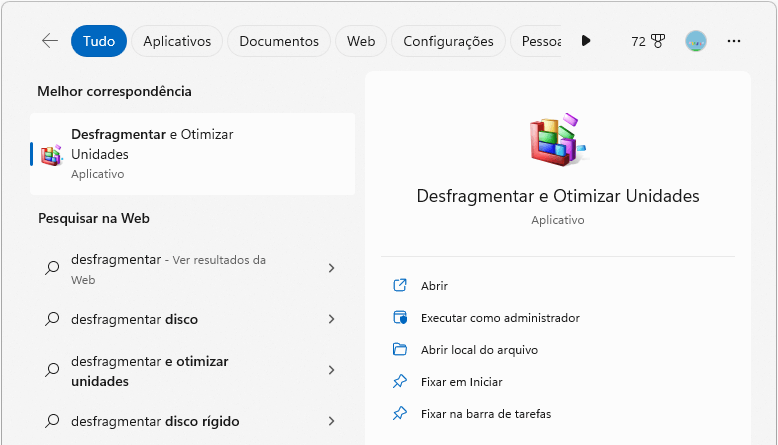
Task: Select desfragmentar disco rígido suggestion
Action: coord(193,421)
